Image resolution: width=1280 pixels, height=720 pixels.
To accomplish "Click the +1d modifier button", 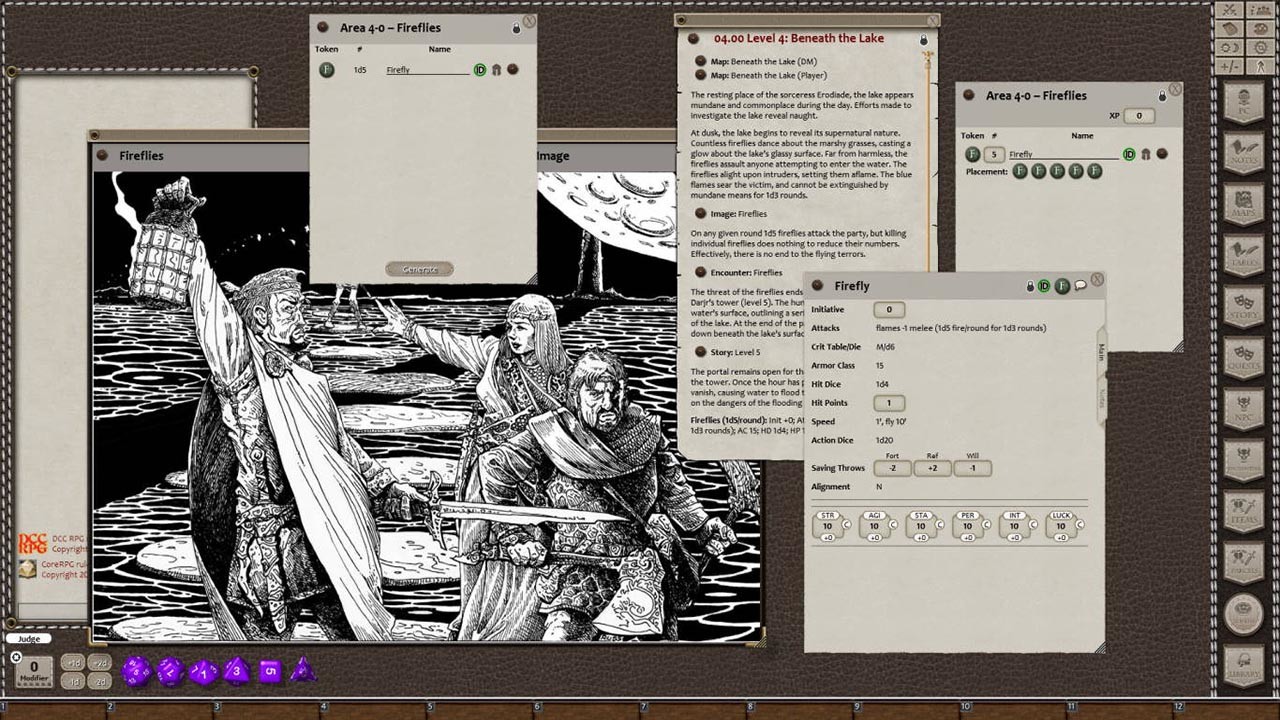I will click(x=73, y=662).
